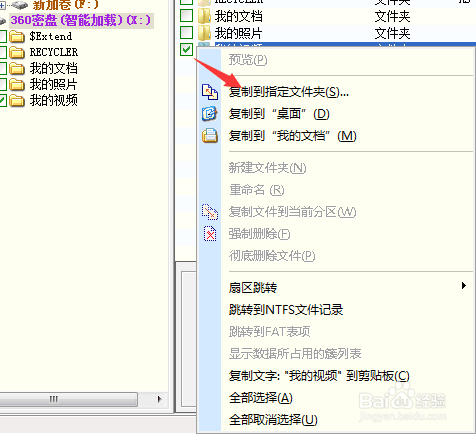
Task: Select 我的照片 row in file list
Action: coord(327,33)
